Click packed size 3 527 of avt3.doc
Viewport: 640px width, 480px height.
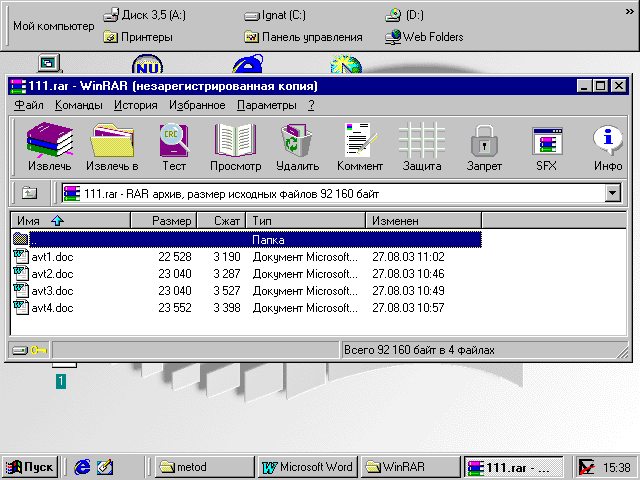point(227,291)
